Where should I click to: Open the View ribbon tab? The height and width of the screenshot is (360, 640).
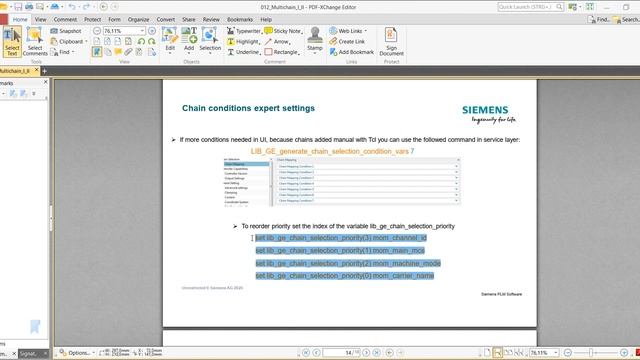[40, 20]
